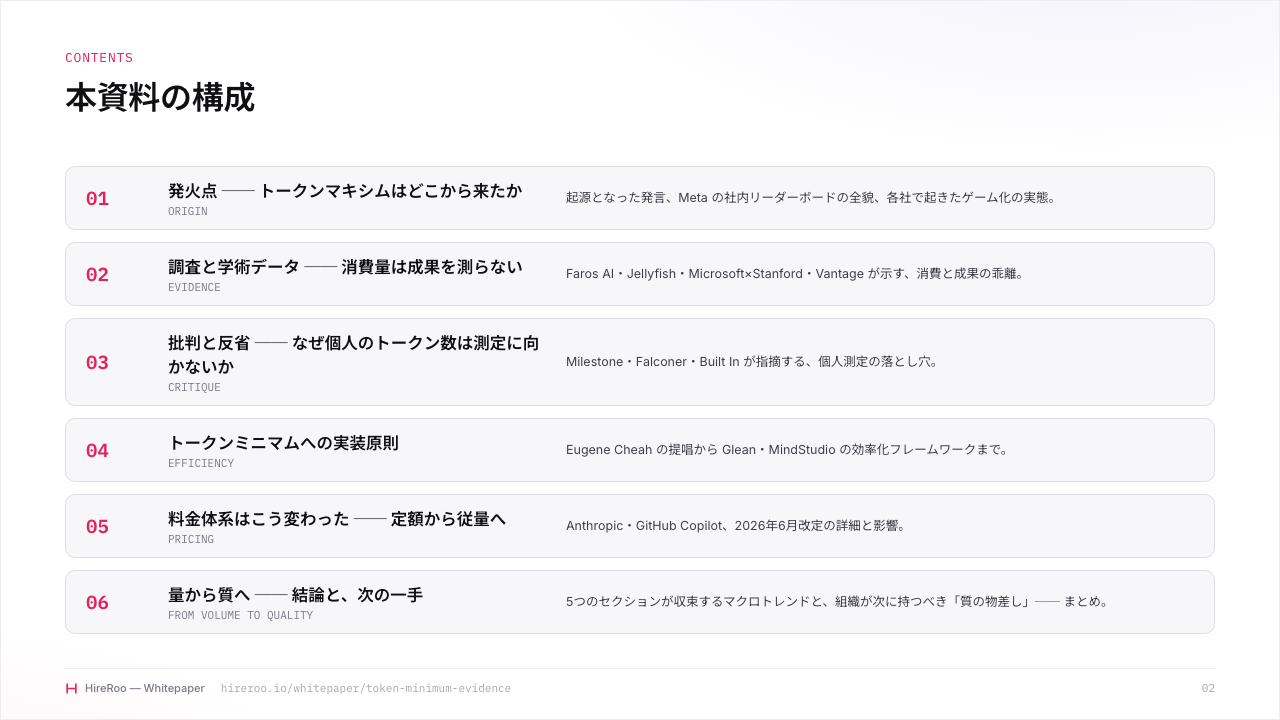Click description starting Anthropic・GitHub Copilot
The width and height of the screenshot is (1280, 720).
point(738,526)
